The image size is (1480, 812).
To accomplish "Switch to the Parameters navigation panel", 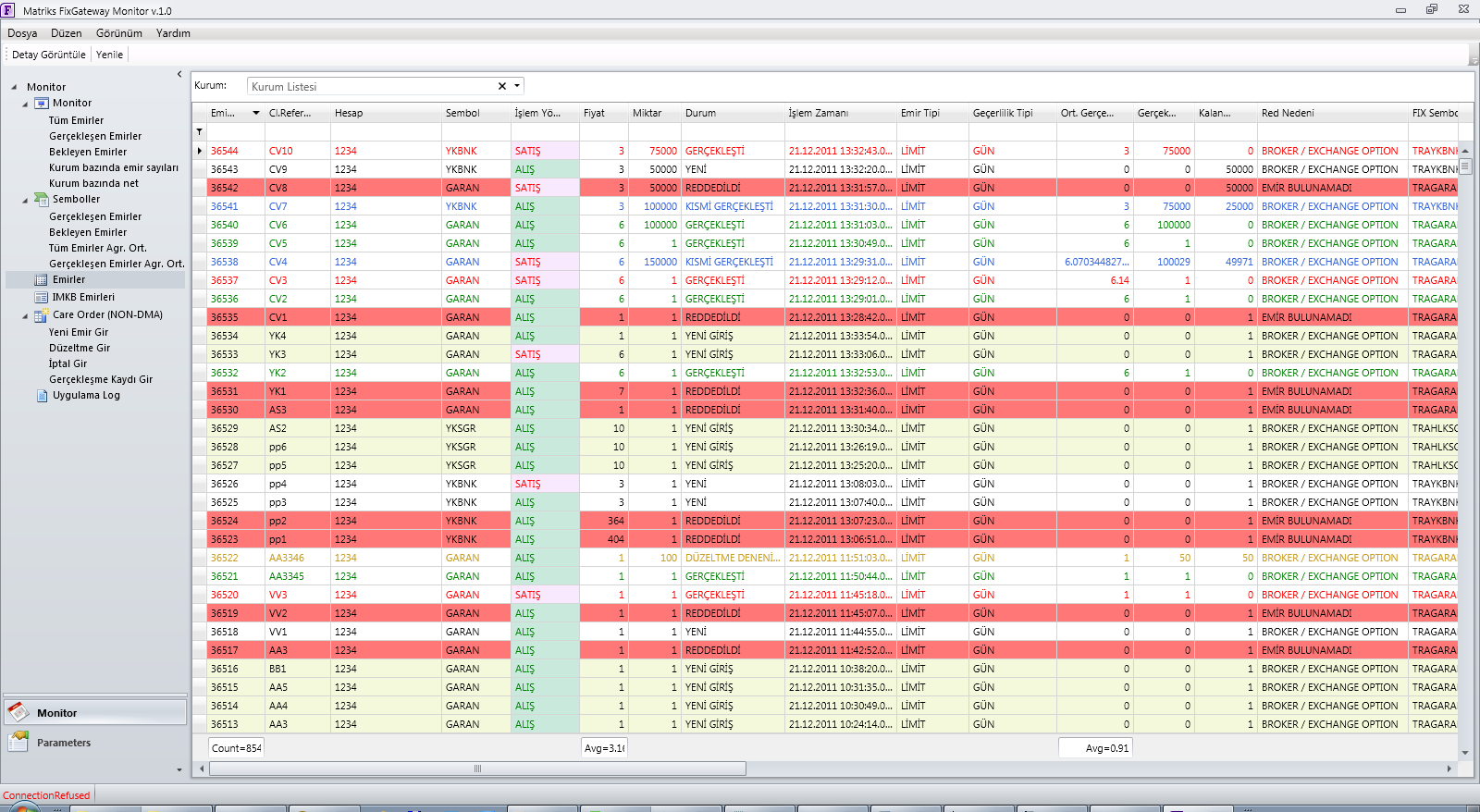I will (95, 743).
